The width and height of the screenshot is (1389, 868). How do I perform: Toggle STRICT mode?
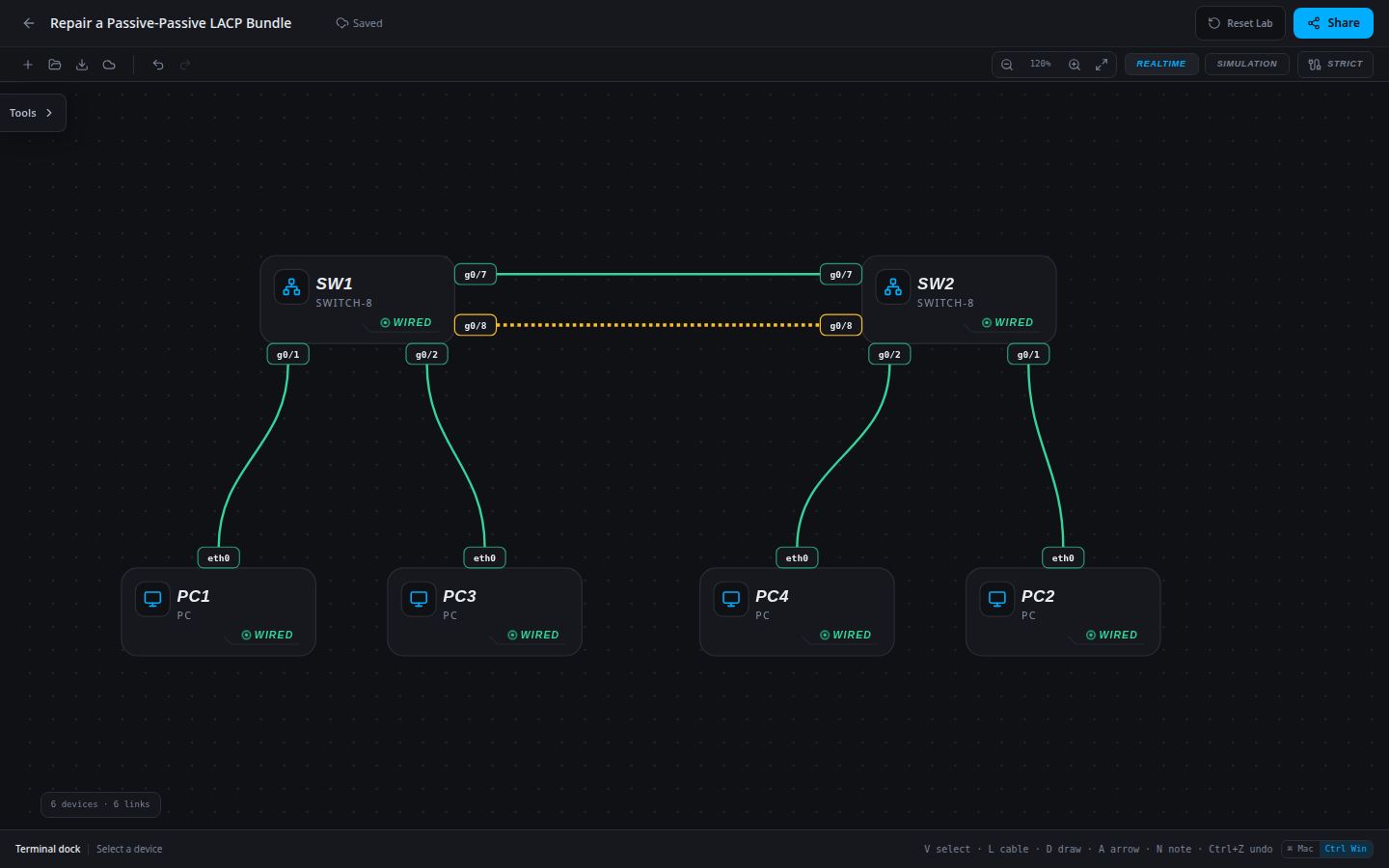point(1335,65)
